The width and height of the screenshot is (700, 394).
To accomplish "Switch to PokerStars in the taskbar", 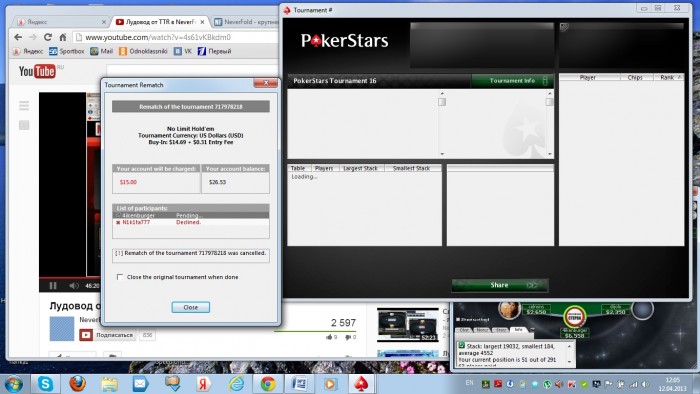I will 361,384.
